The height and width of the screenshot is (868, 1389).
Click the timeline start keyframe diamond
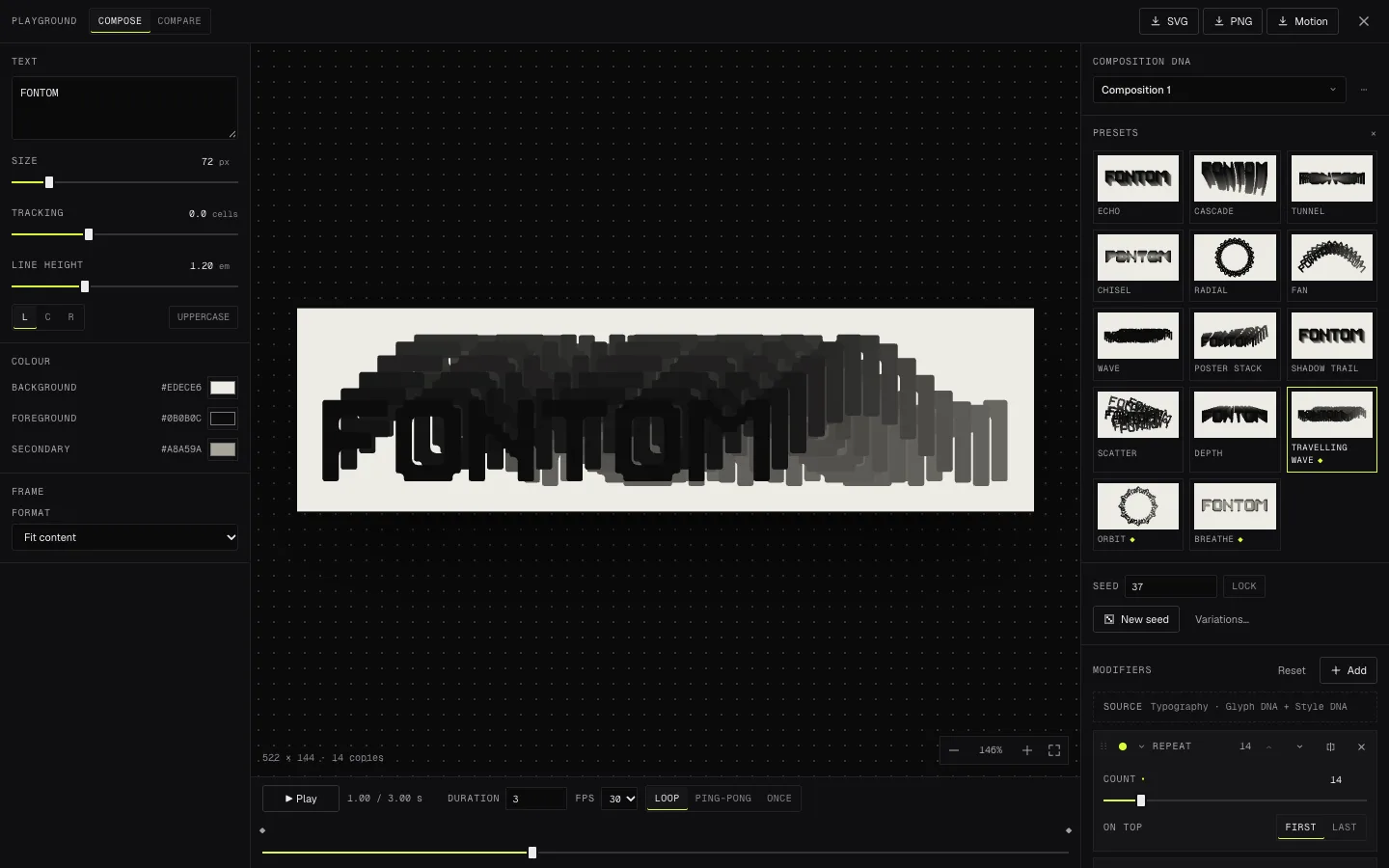click(x=262, y=830)
